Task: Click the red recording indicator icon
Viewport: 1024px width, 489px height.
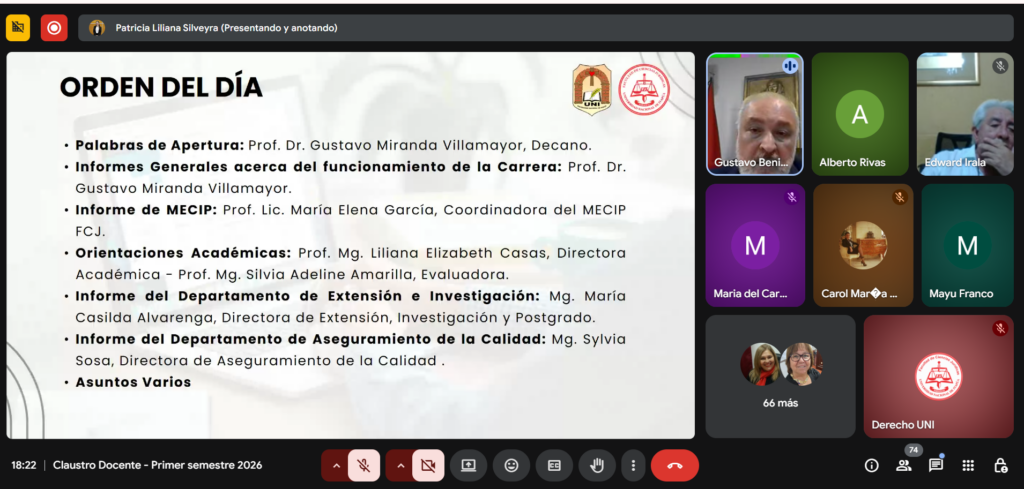Action: [x=54, y=28]
